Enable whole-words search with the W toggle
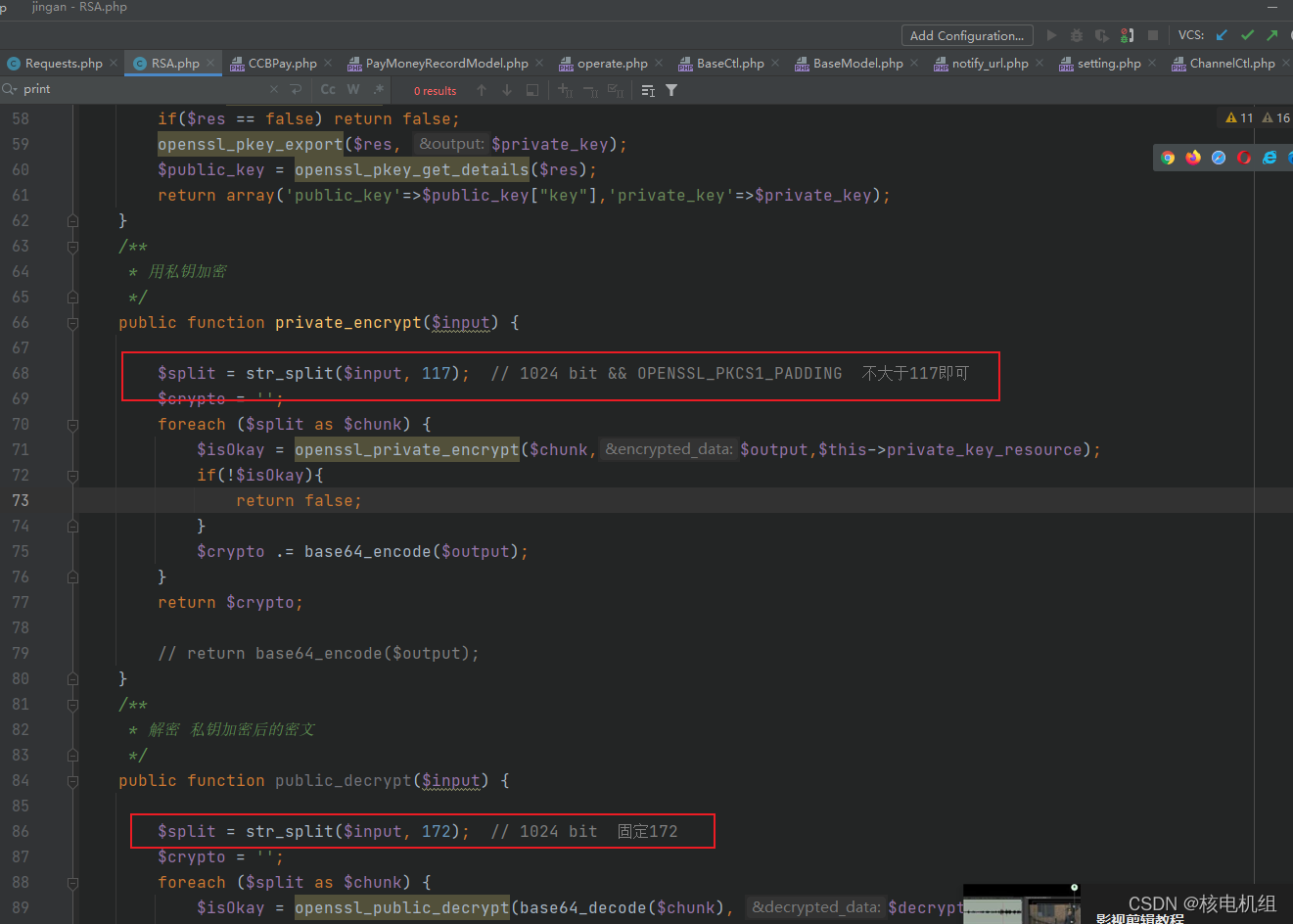This screenshot has width=1293, height=924. pos(352,89)
